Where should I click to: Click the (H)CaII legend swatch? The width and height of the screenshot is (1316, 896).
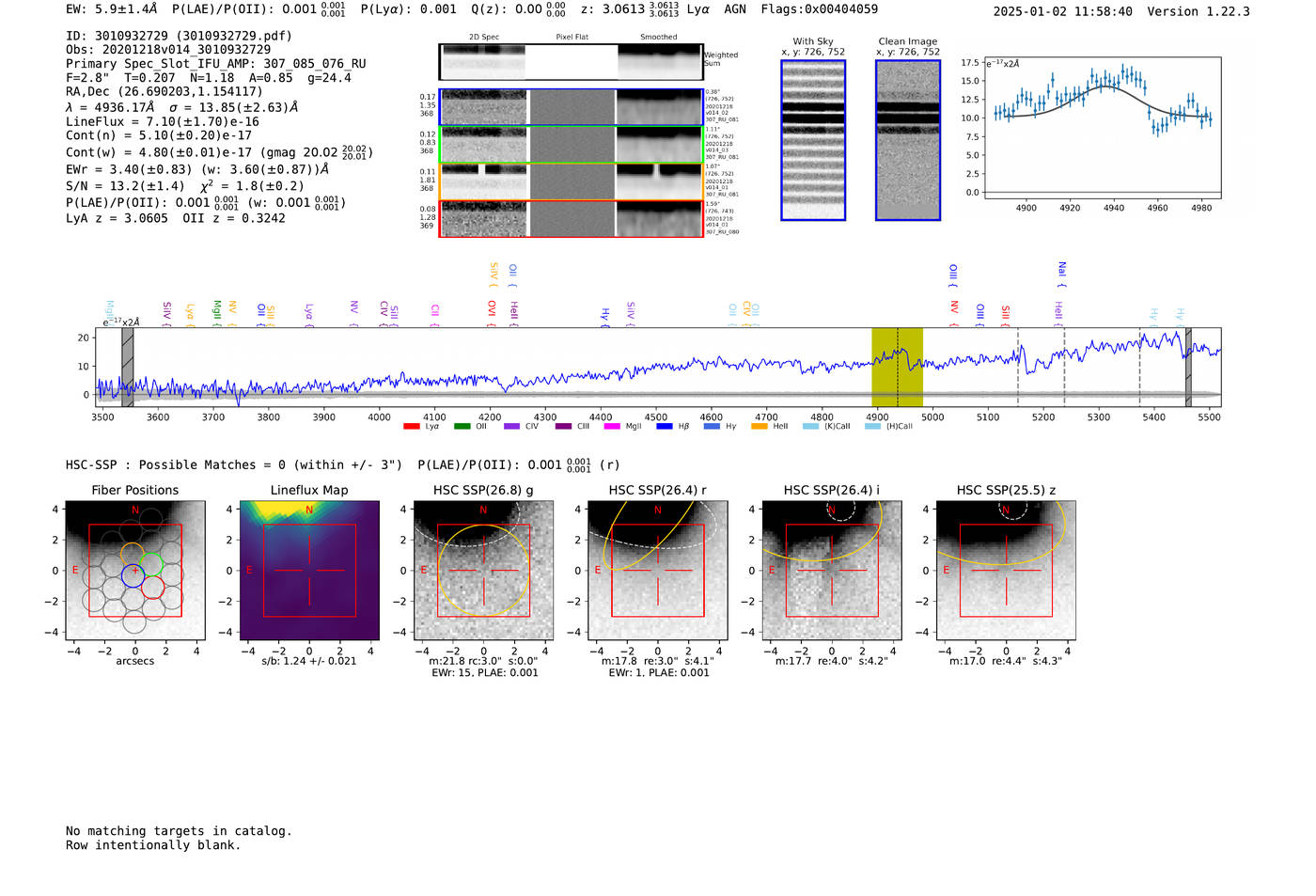click(x=872, y=426)
